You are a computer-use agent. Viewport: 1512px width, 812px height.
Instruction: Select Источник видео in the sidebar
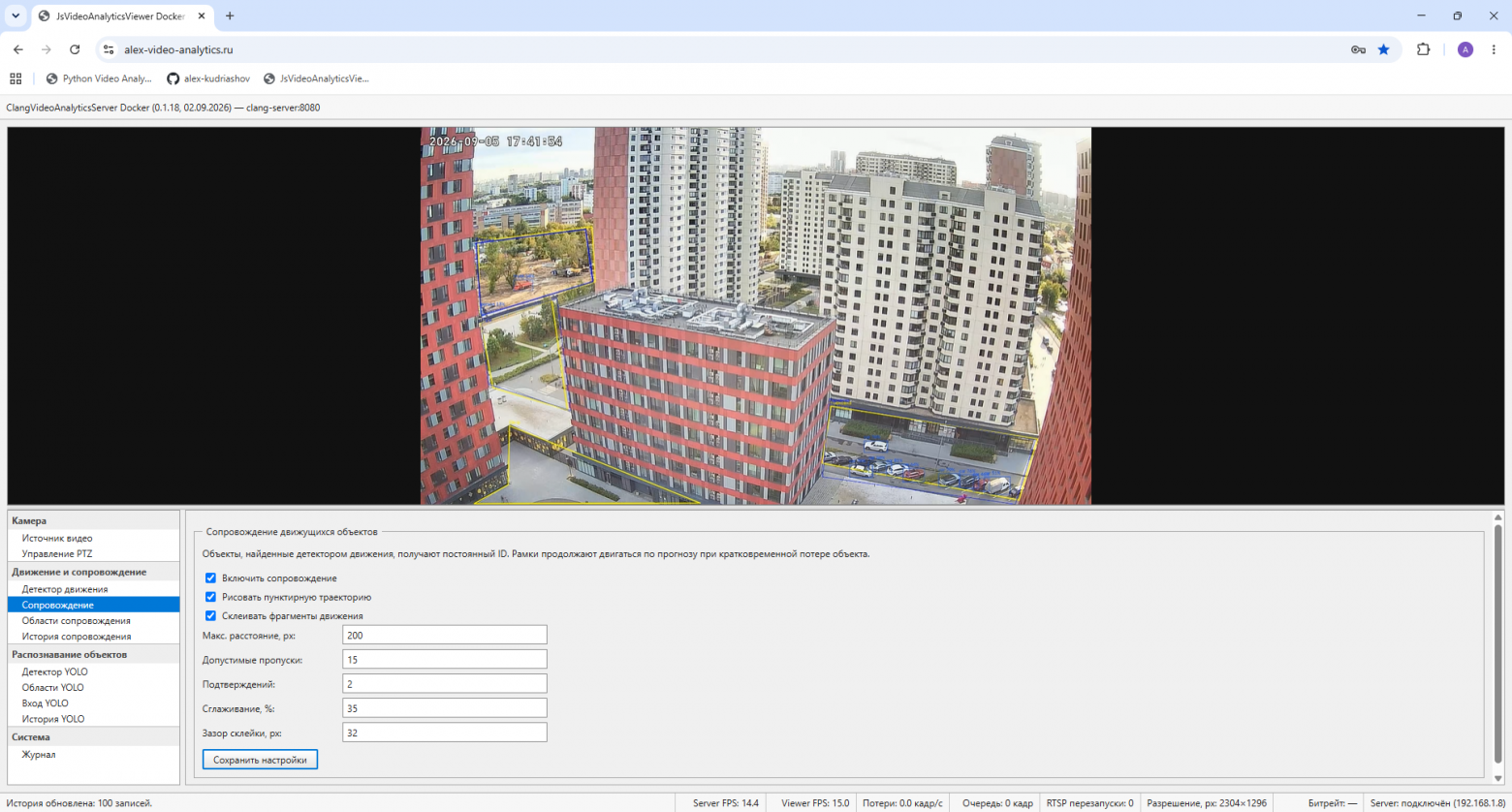[x=93, y=538]
